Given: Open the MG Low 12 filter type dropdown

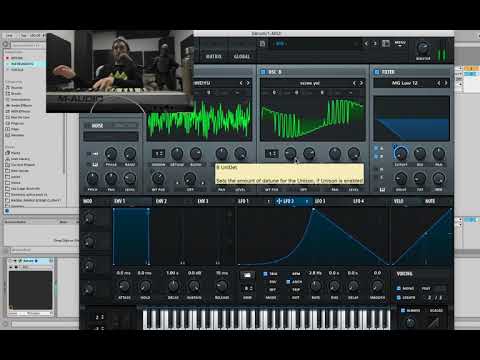Looking at the screenshot, I should click(404, 83).
